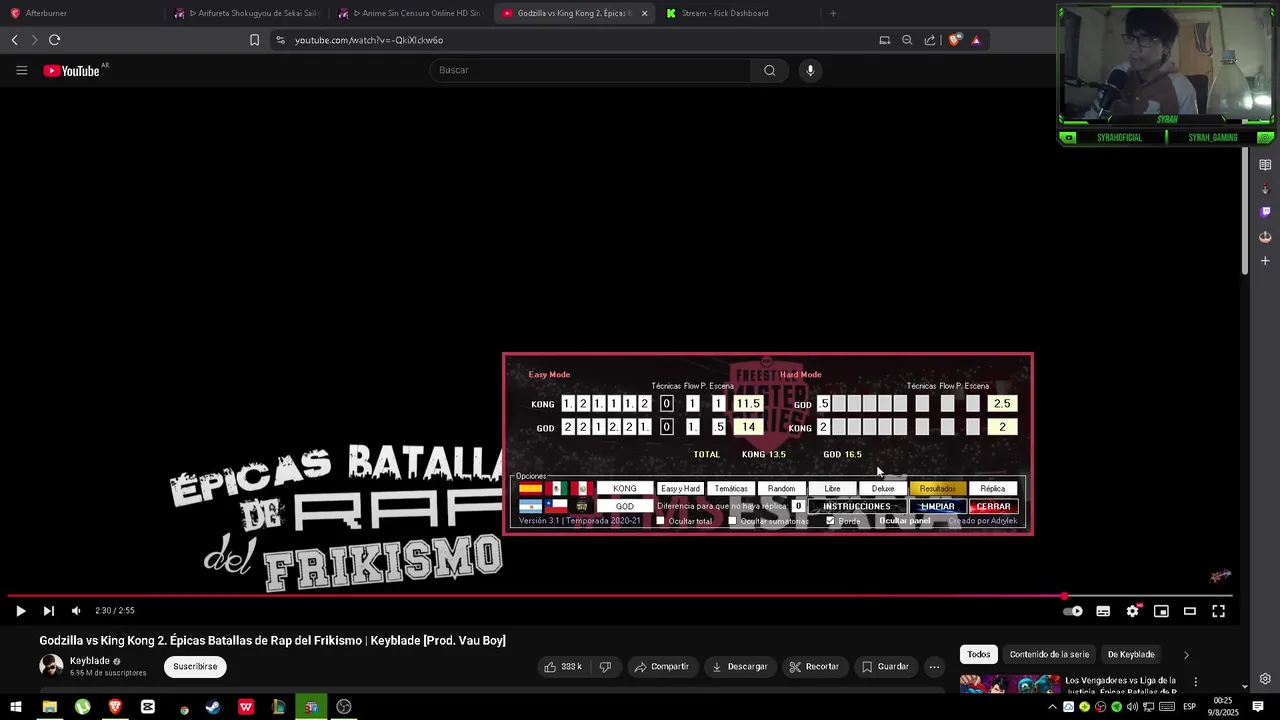Open sidebar settings gear at bottom
This screenshot has height=720, width=1280.
click(x=1265, y=679)
